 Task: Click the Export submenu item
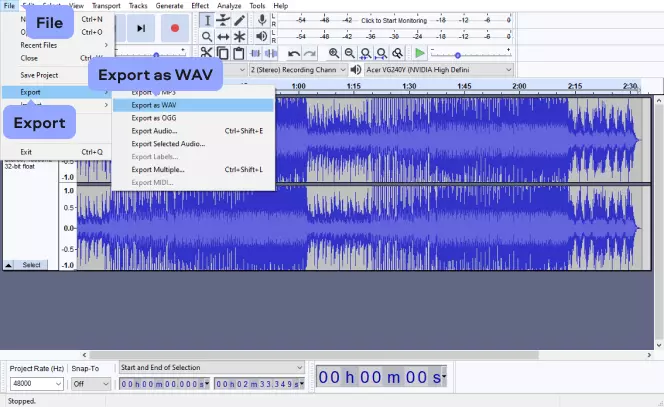(x=57, y=92)
